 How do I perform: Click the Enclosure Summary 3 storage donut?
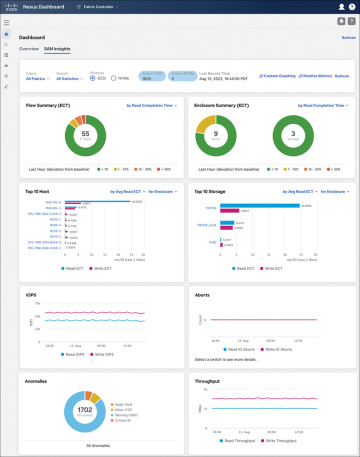[293, 135]
